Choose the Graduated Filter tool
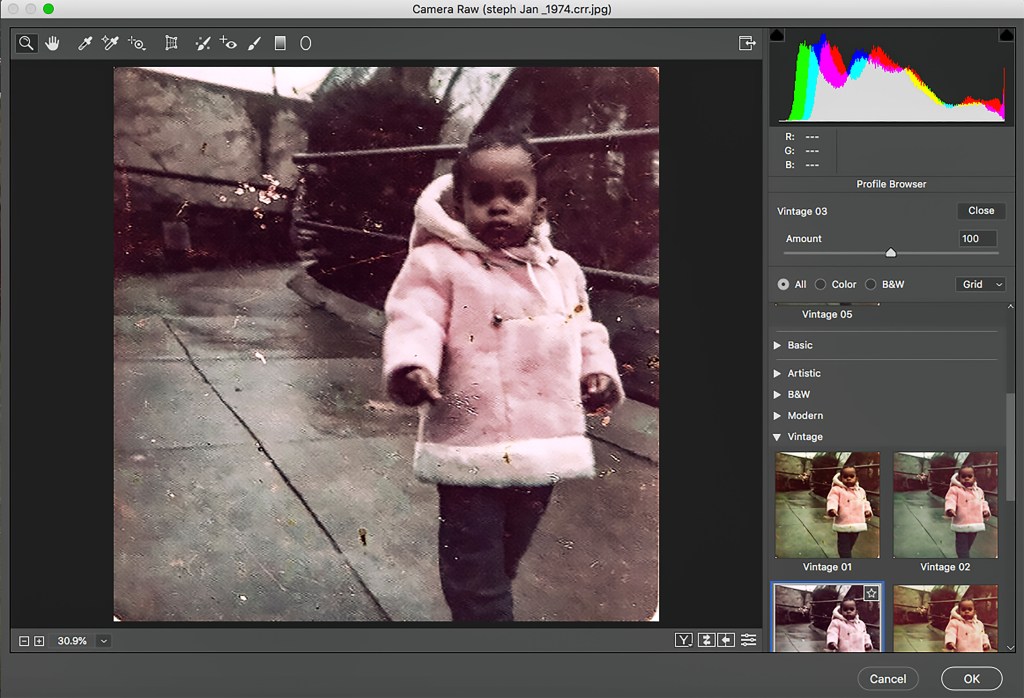This screenshot has width=1024, height=698. (280, 43)
